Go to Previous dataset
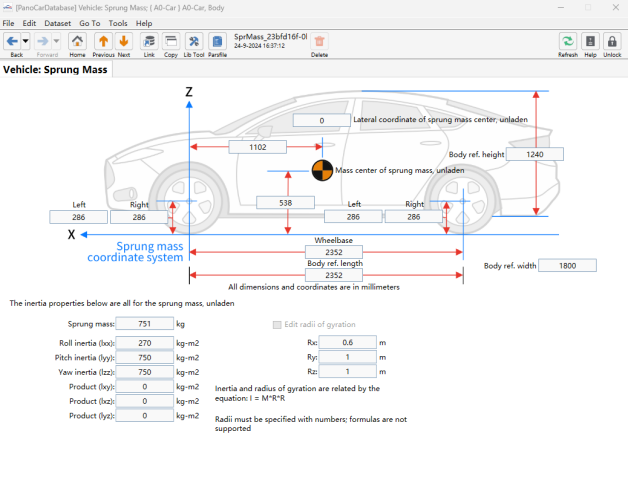The height and width of the screenshot is (486, 628). click(x=103, y=41)
